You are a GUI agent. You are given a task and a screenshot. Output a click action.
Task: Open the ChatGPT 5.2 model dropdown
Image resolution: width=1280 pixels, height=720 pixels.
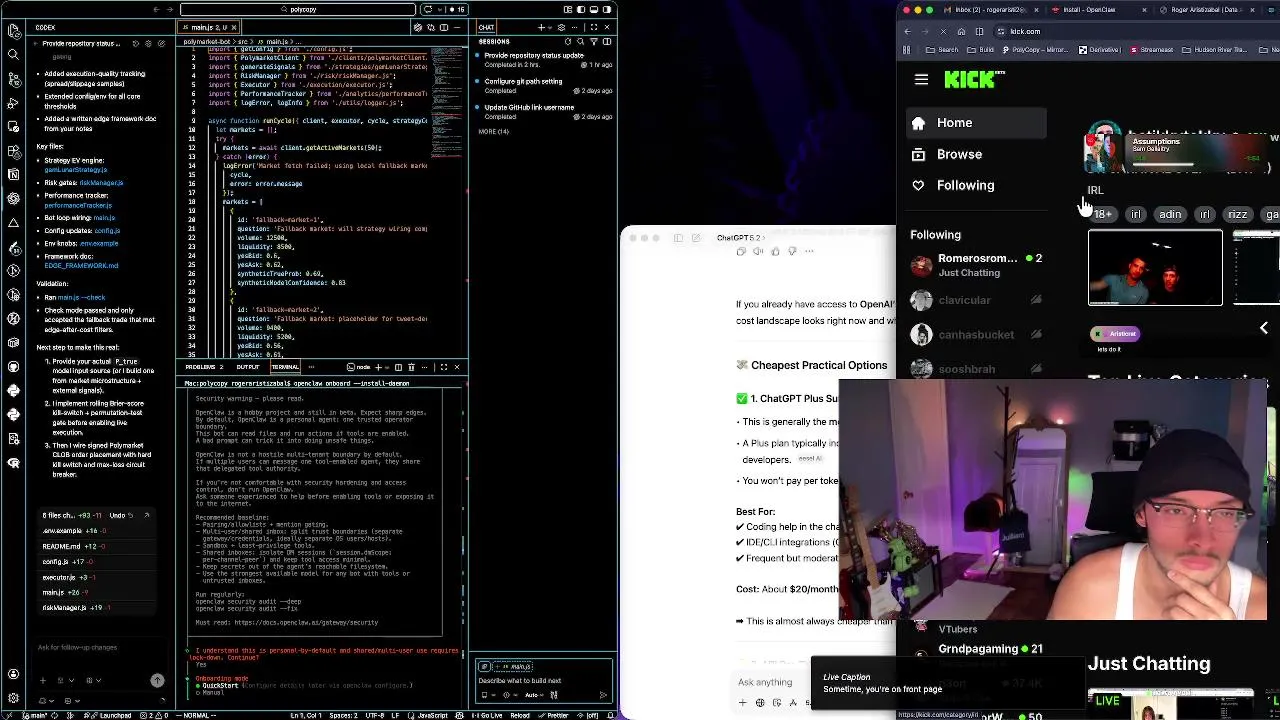[x=739, y=238]
